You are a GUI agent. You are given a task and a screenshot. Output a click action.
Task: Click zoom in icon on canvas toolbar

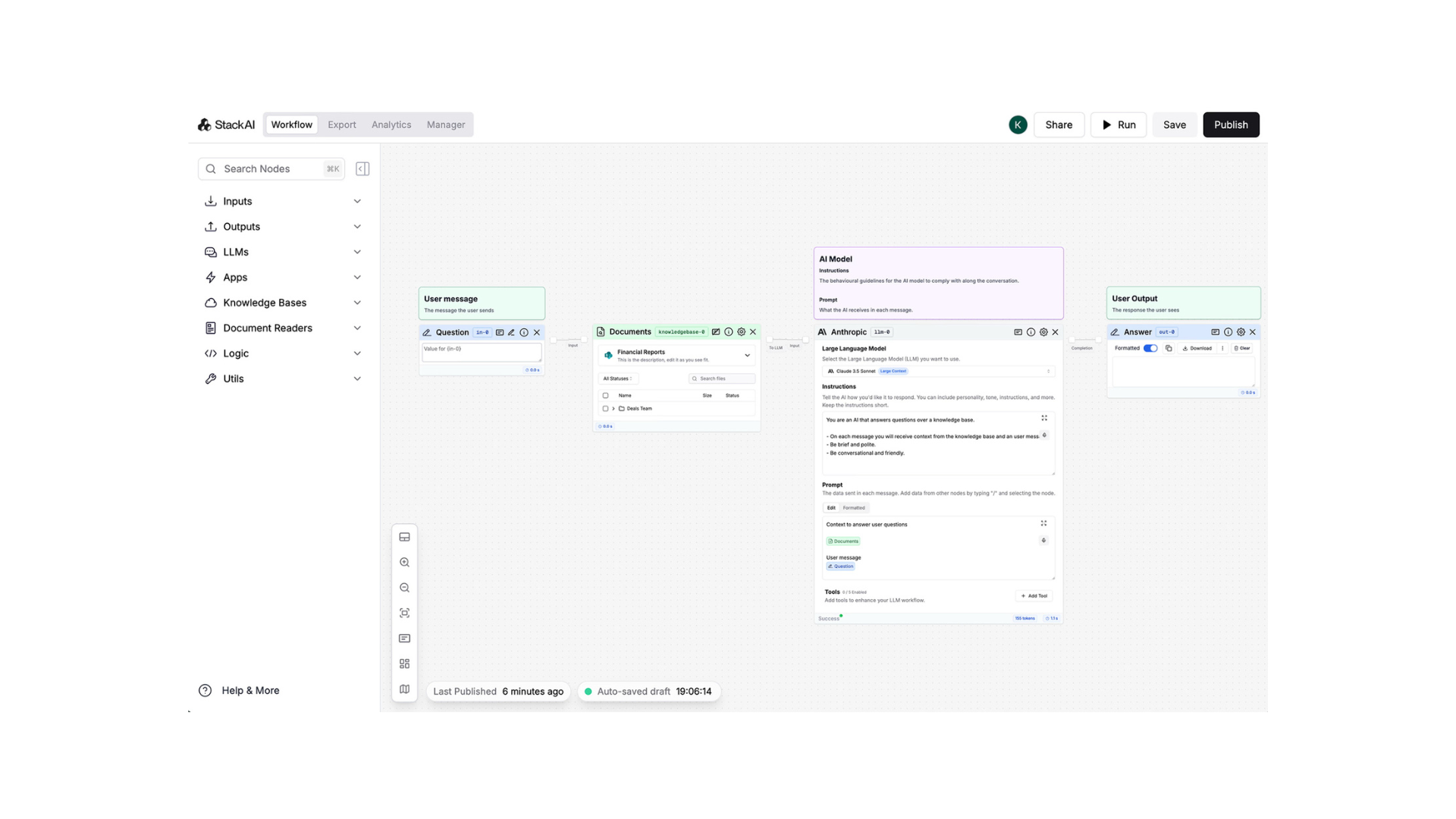tap(404, 562)
